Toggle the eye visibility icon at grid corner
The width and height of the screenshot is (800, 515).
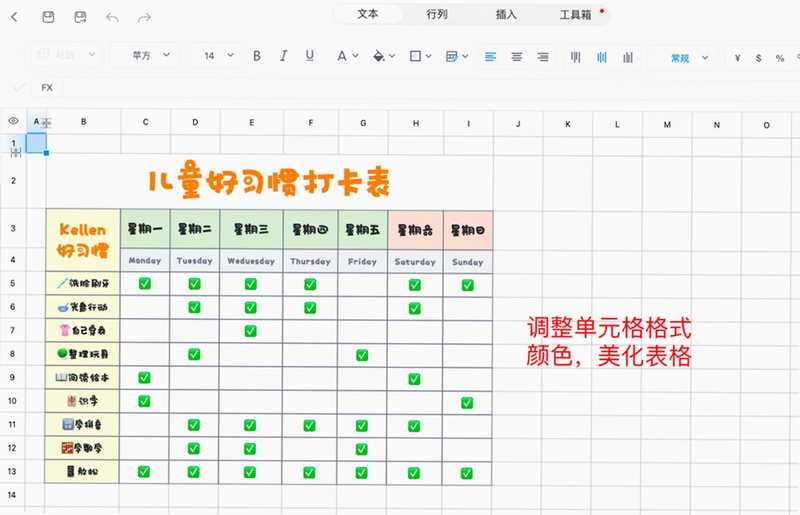click(x=13, y=121)
